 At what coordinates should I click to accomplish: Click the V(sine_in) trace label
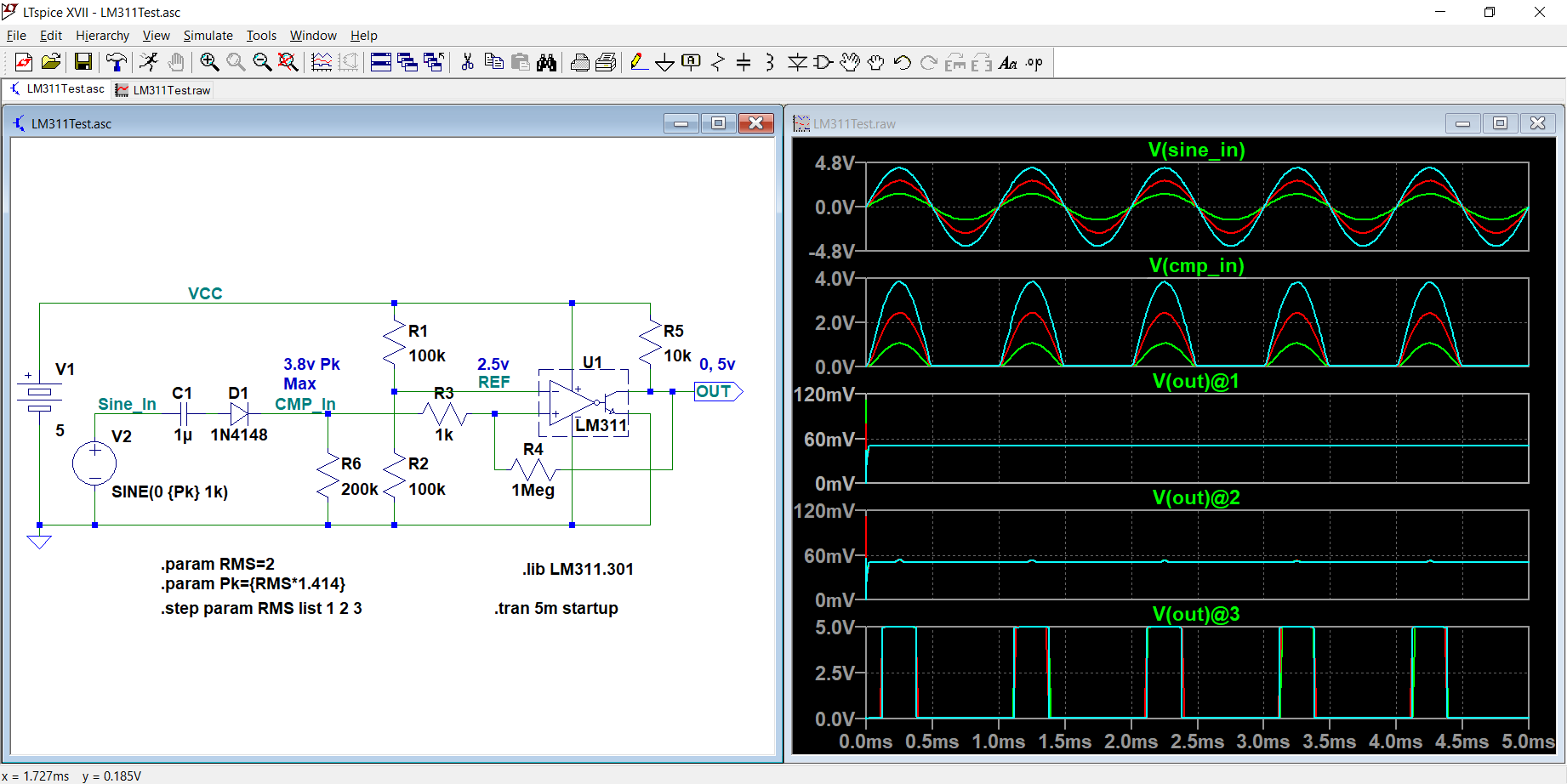click(x=1196, y=150)
